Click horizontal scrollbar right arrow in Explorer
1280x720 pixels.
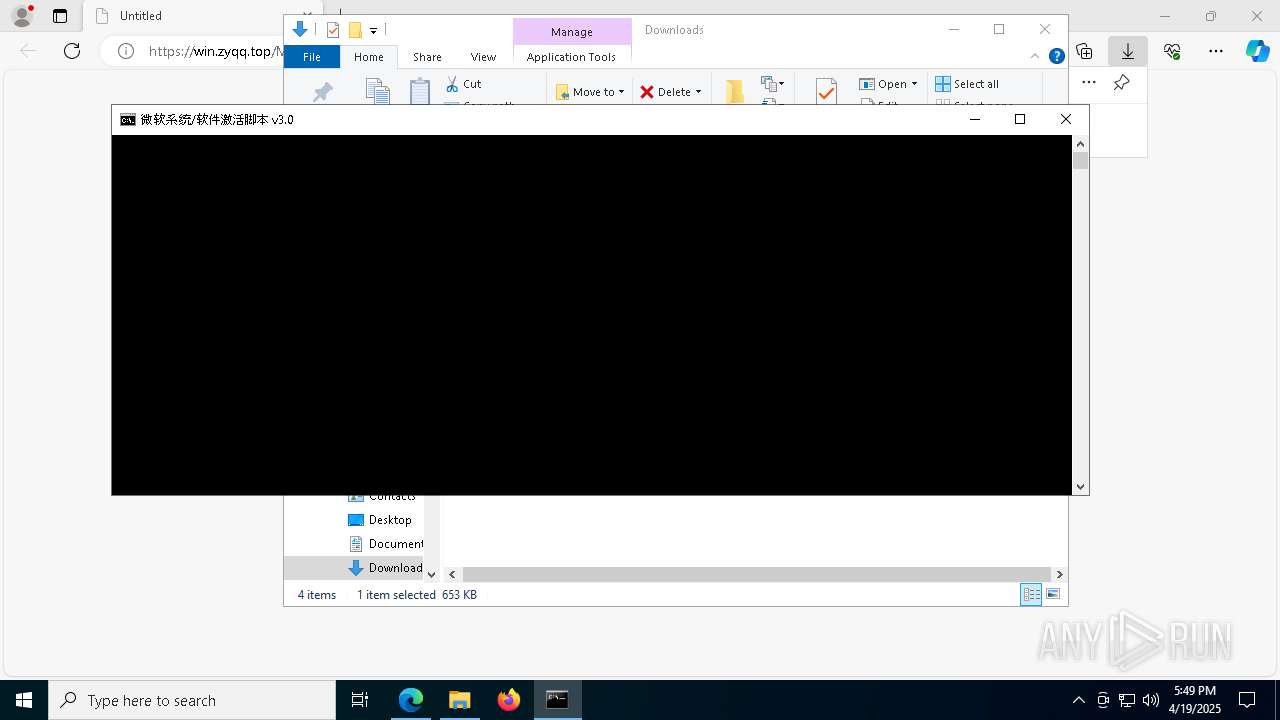point(1059,574)
